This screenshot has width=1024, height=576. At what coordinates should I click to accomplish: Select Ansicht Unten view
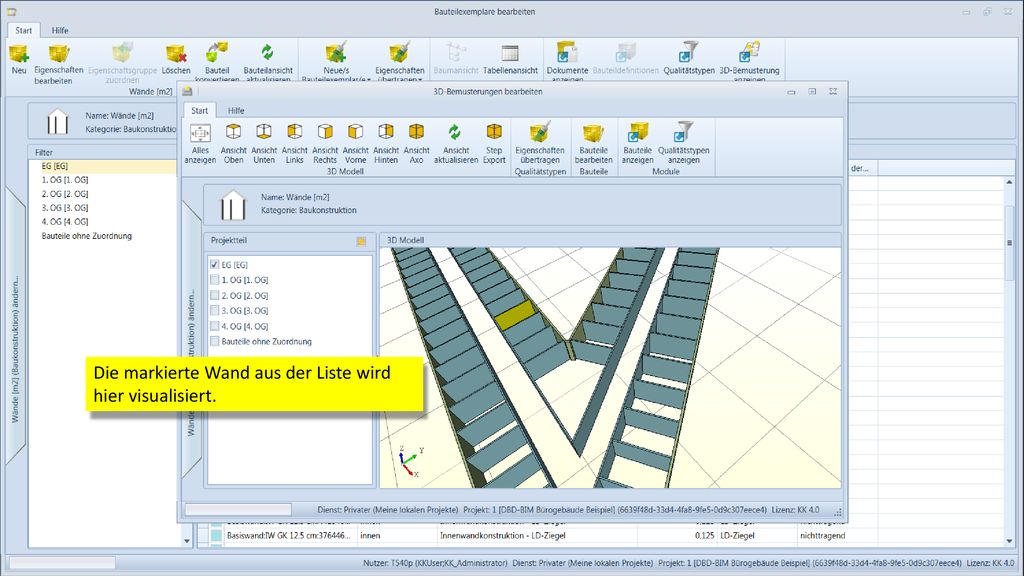click(264, 144)
